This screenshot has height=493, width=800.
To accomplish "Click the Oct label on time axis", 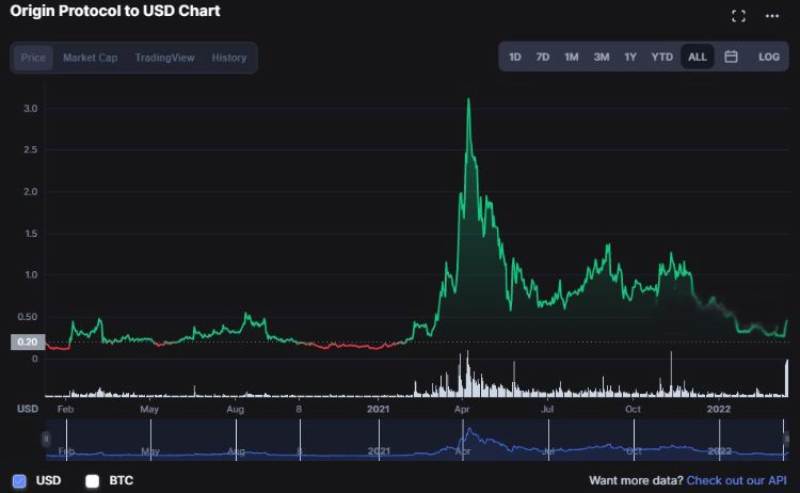I will tap(633, 409).
